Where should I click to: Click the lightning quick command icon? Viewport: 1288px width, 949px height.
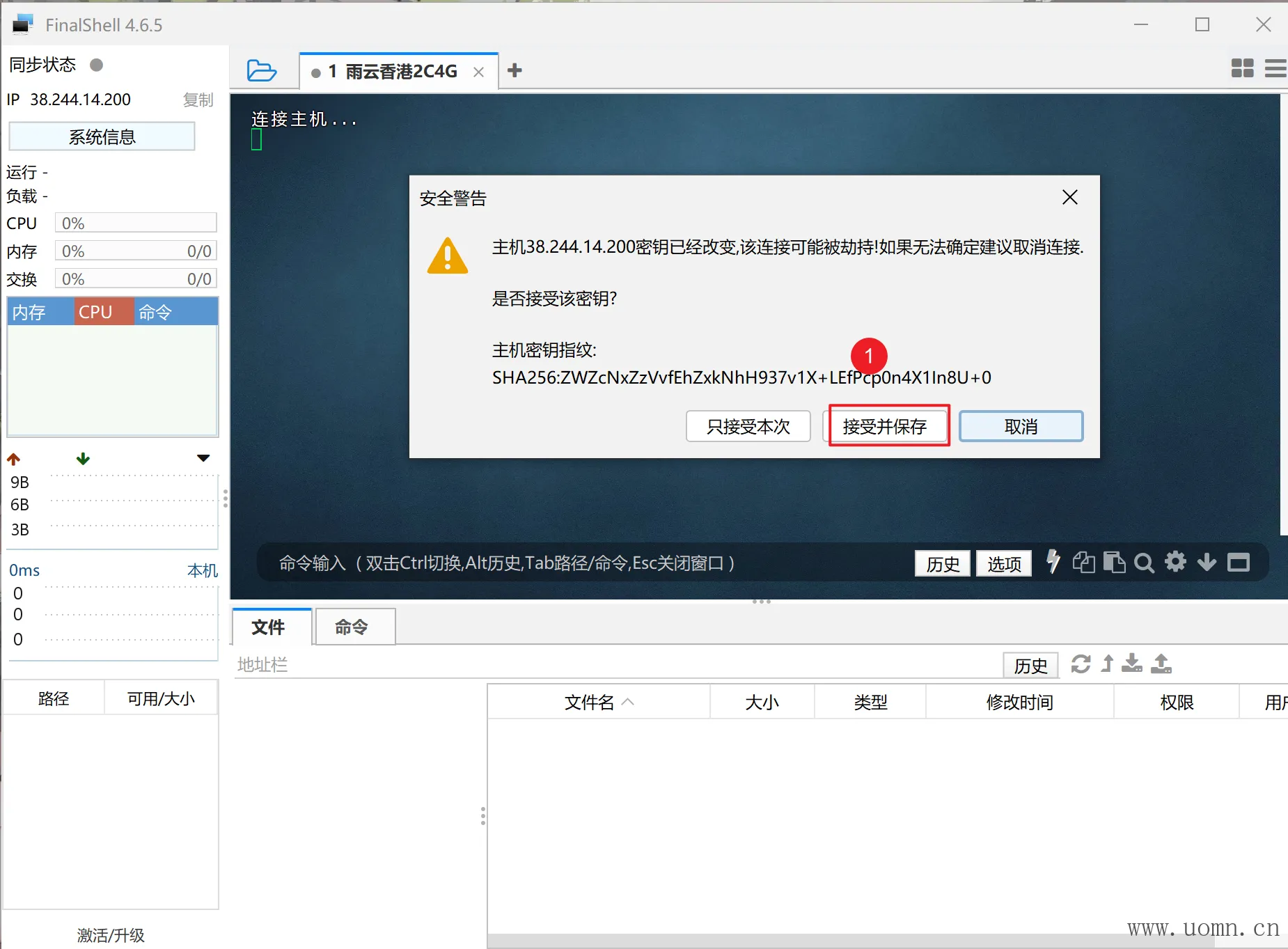click(1053, 562)
